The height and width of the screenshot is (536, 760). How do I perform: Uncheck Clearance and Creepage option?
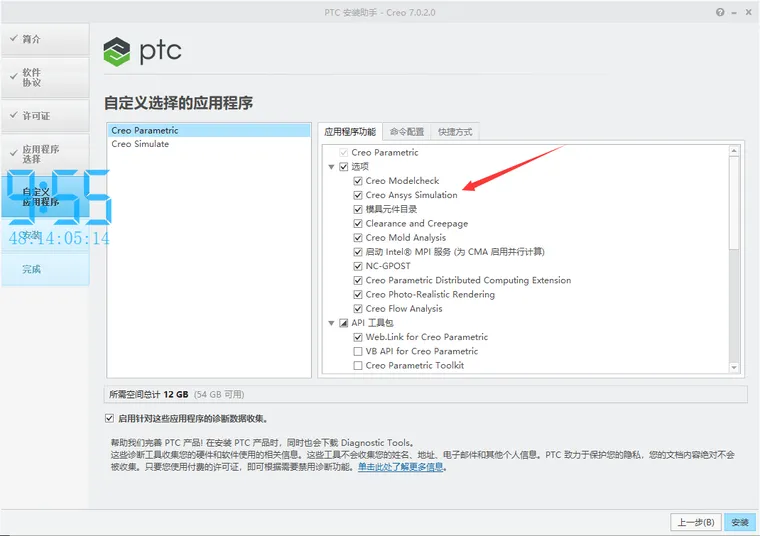pyautogui.click(x=358, y=223)
